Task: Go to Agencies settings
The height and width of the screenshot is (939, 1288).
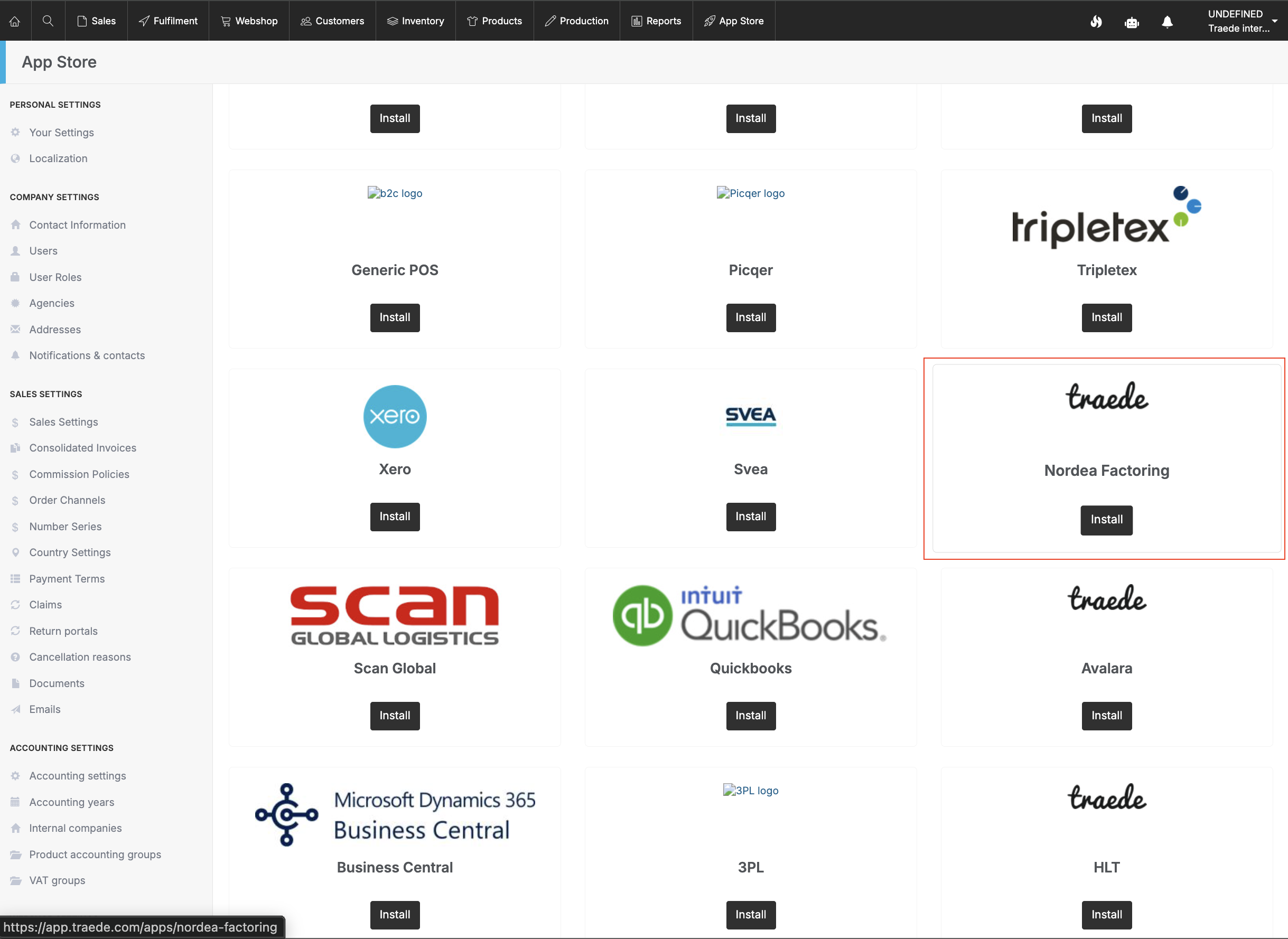Action: pos(52,303)
